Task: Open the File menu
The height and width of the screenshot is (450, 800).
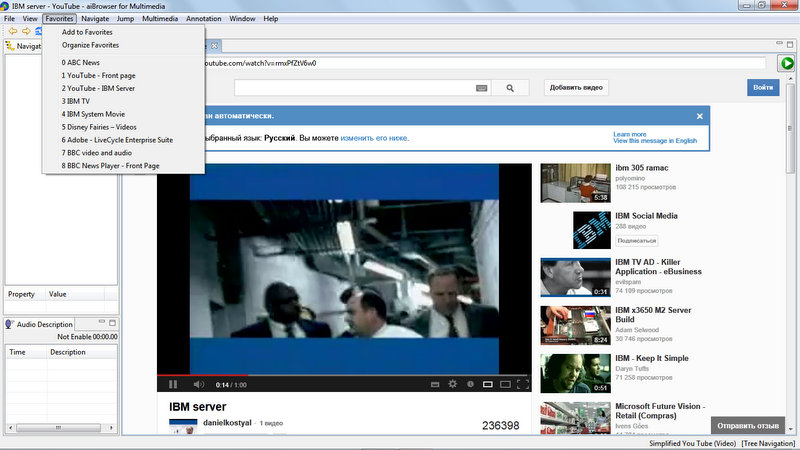Action: pos(10,18)
